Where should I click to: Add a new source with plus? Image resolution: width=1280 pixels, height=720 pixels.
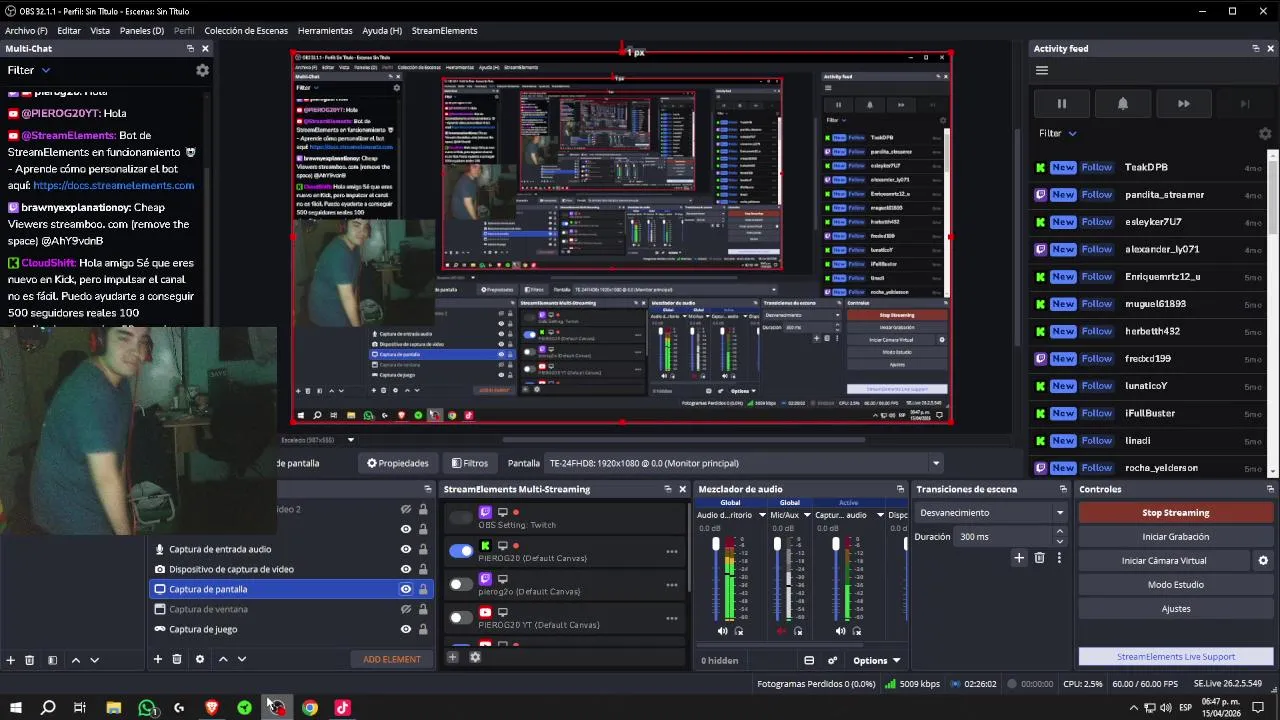[x=157, y=659]
